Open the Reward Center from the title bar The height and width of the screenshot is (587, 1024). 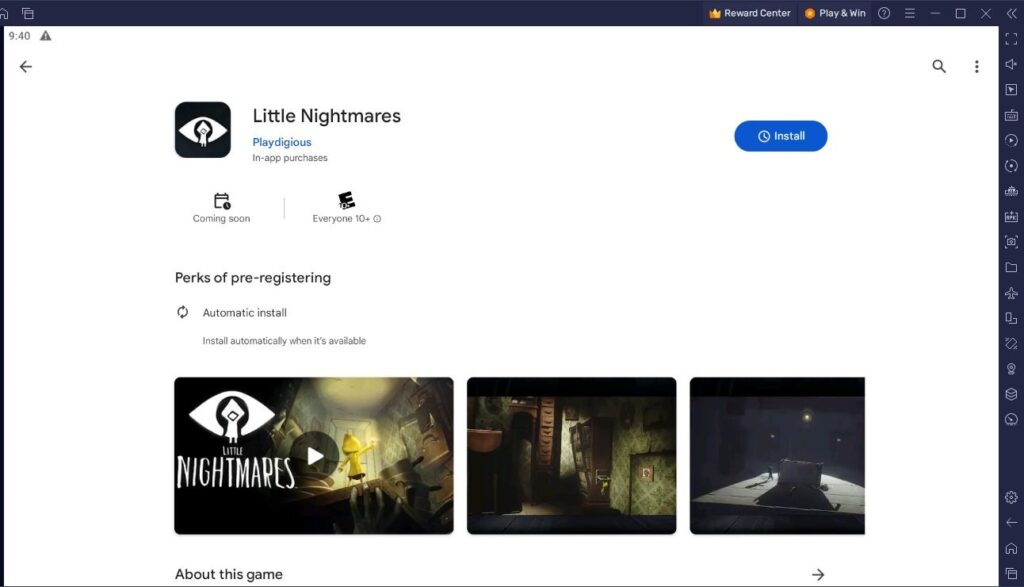point(749,13)
